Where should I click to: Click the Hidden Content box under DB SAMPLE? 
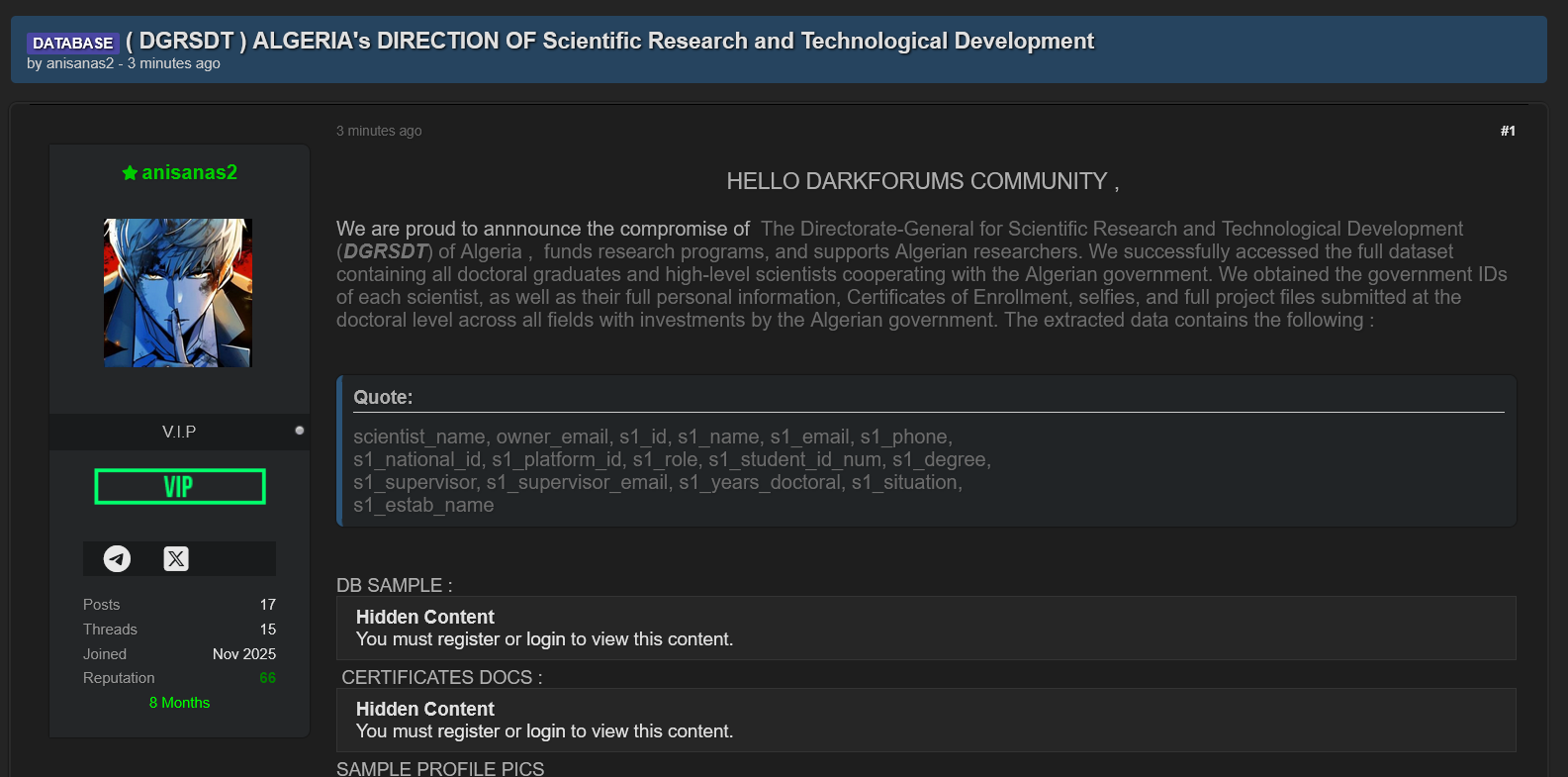coord(926,628)
